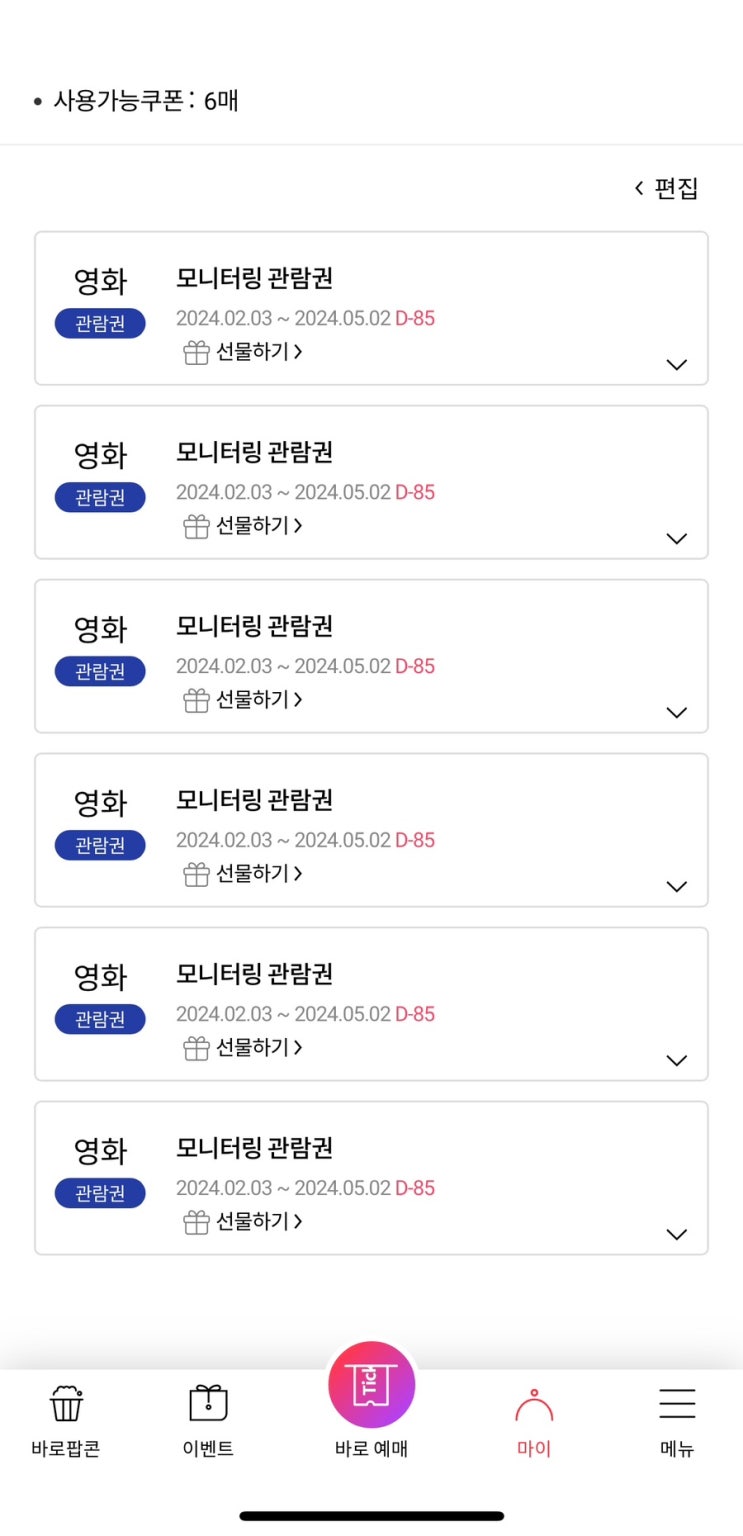Click 선물하기 on the second coupon
The height and width of the screenshot is (1536, 743).
coord(258,526)
